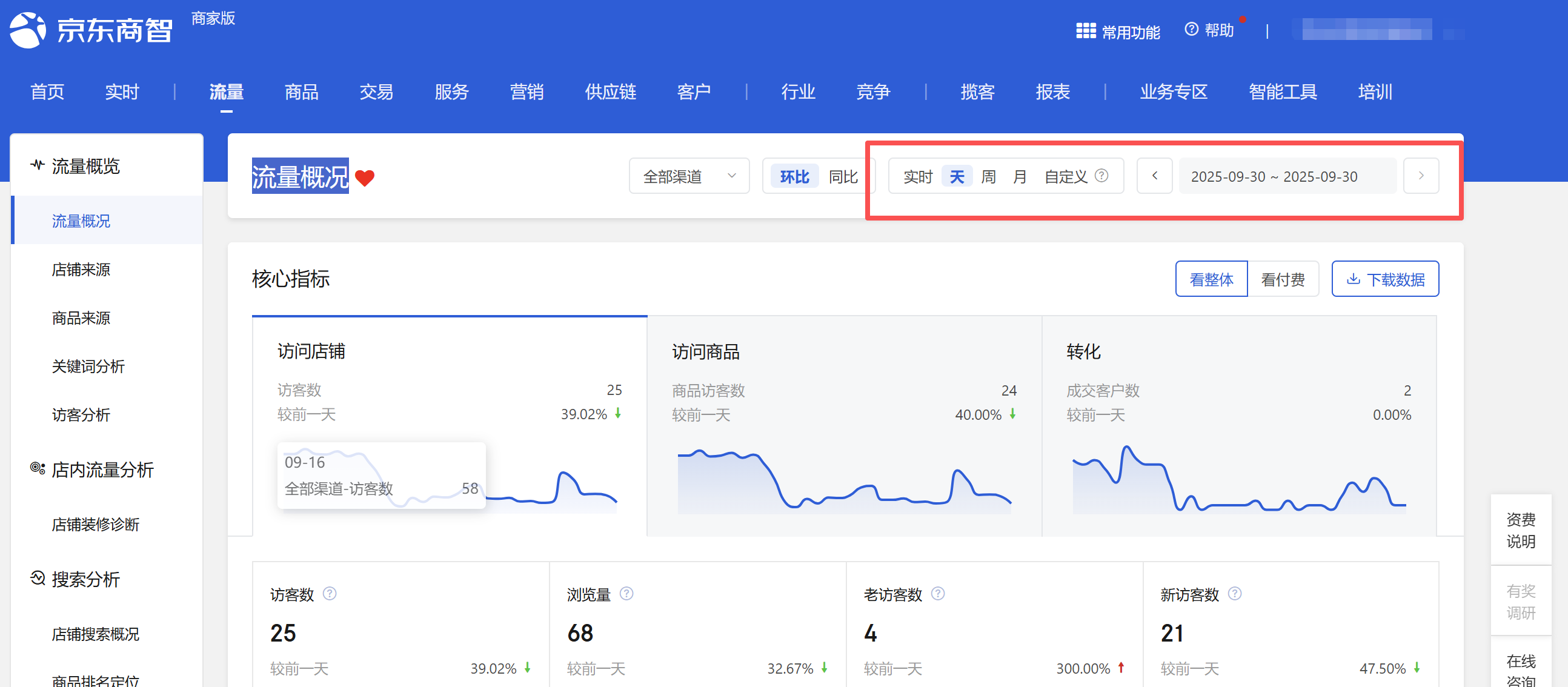The image size is (1568, 687).
Task: Click the 访问商品 trend sparkline chart
Action: [843, 480]
